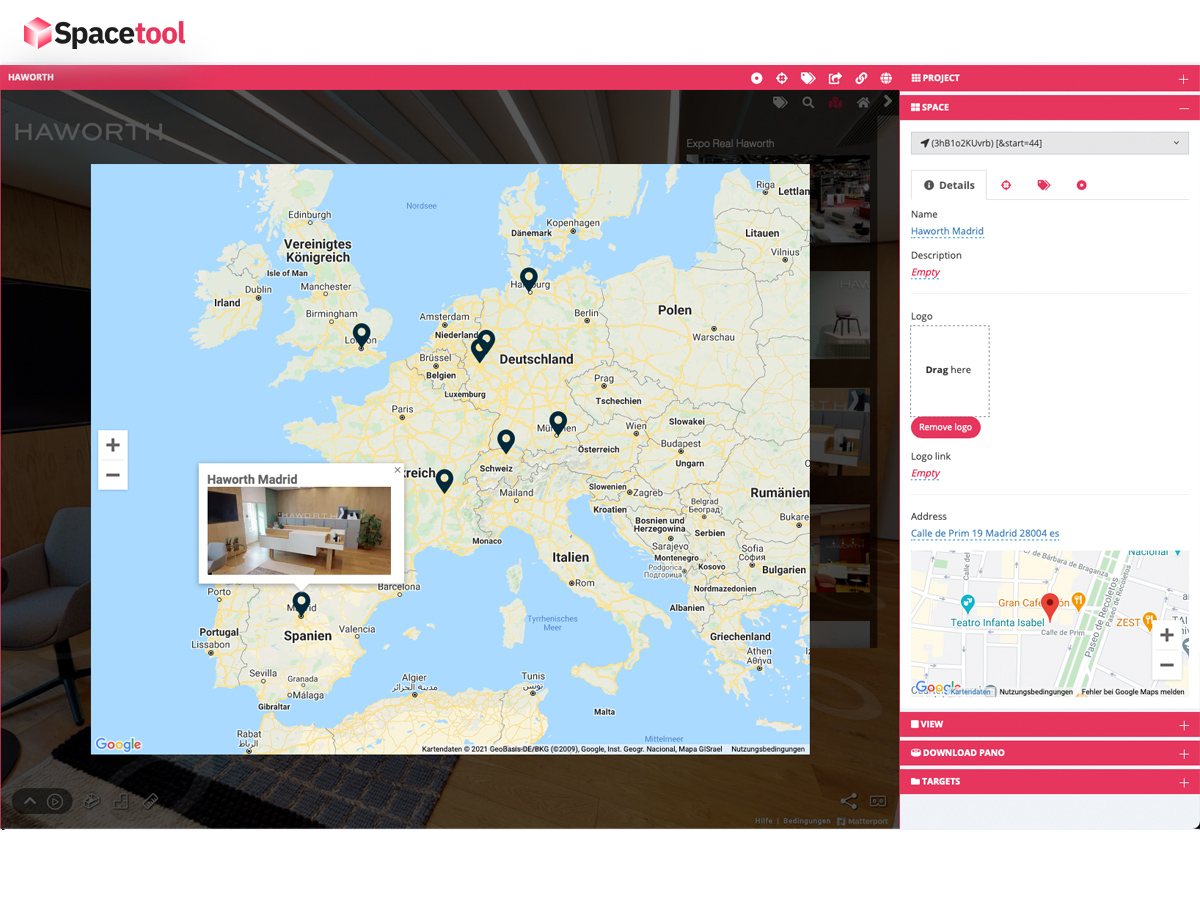Close the Haworth Madrid info popup
1200x900 pixels.
[397, 470]
